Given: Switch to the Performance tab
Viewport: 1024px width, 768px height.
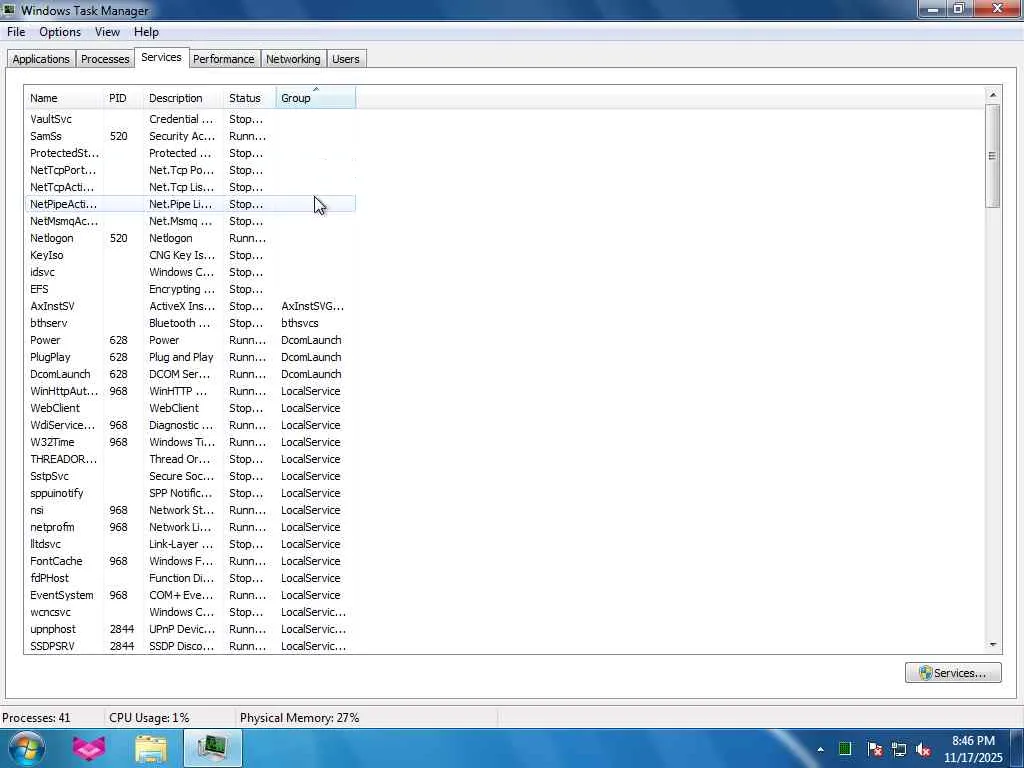Looking at the screenshot, I should tap(223, 59).
